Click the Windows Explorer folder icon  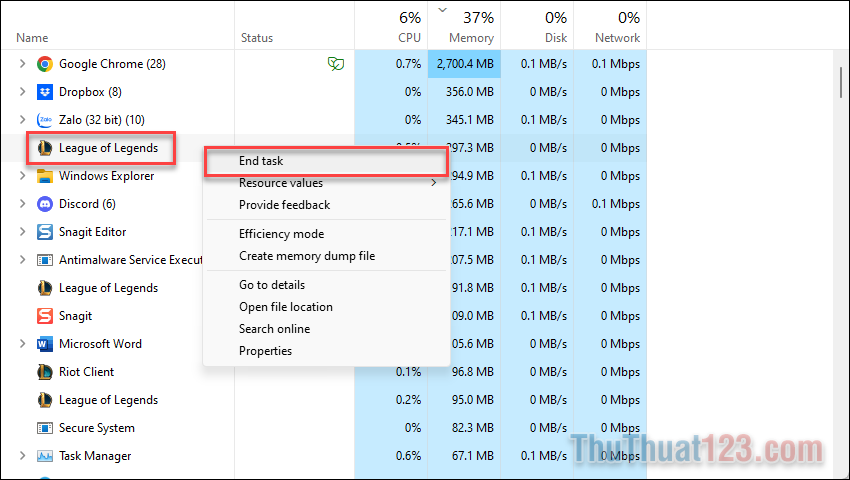[45, 176]
